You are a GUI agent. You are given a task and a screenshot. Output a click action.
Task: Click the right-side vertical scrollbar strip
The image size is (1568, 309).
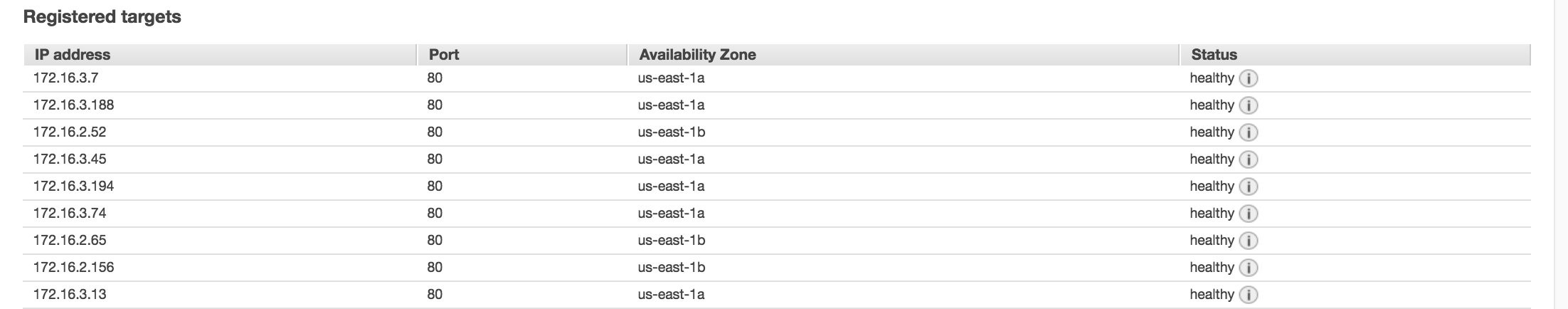click(1561, 154)
